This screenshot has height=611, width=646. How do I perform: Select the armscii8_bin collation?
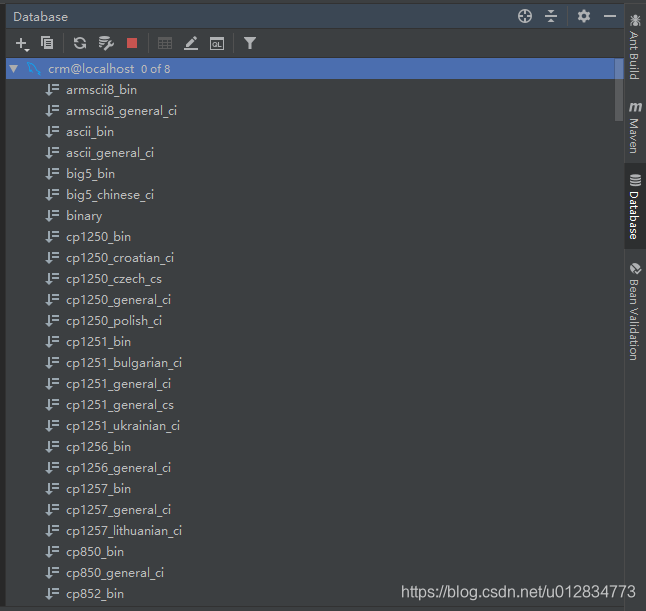(x=101, y=90)
